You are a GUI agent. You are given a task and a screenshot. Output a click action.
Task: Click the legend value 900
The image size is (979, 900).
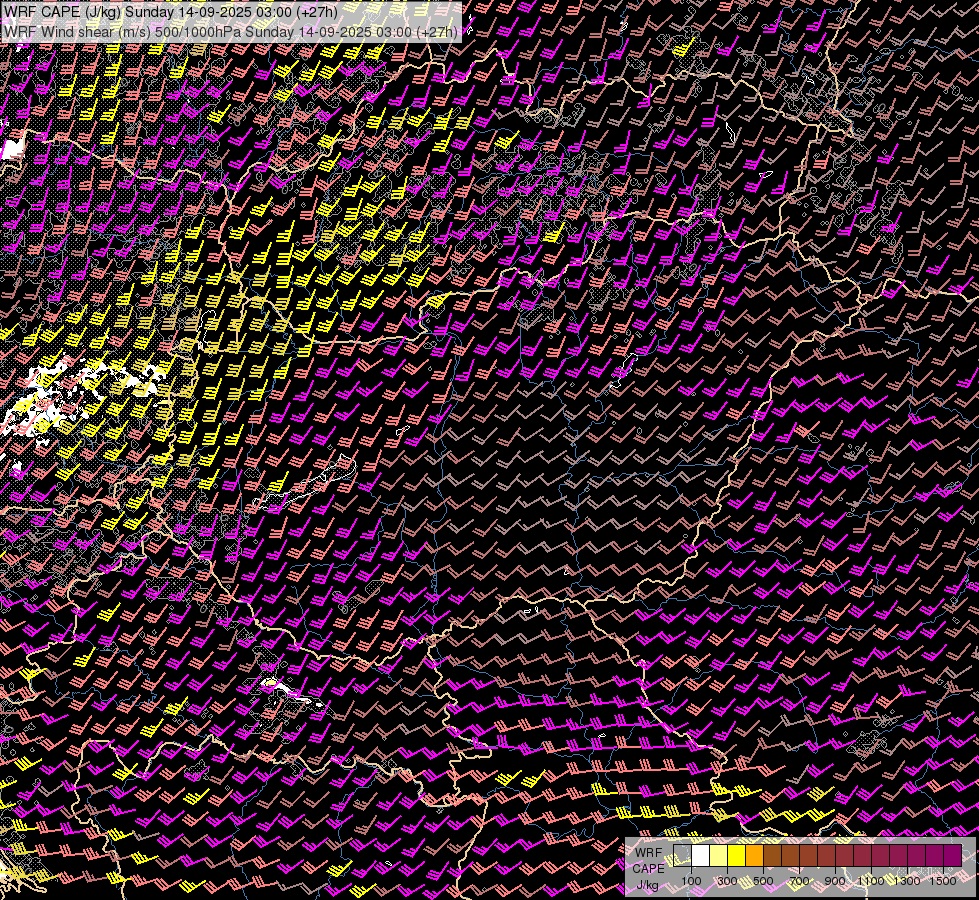tap(835, 881)
